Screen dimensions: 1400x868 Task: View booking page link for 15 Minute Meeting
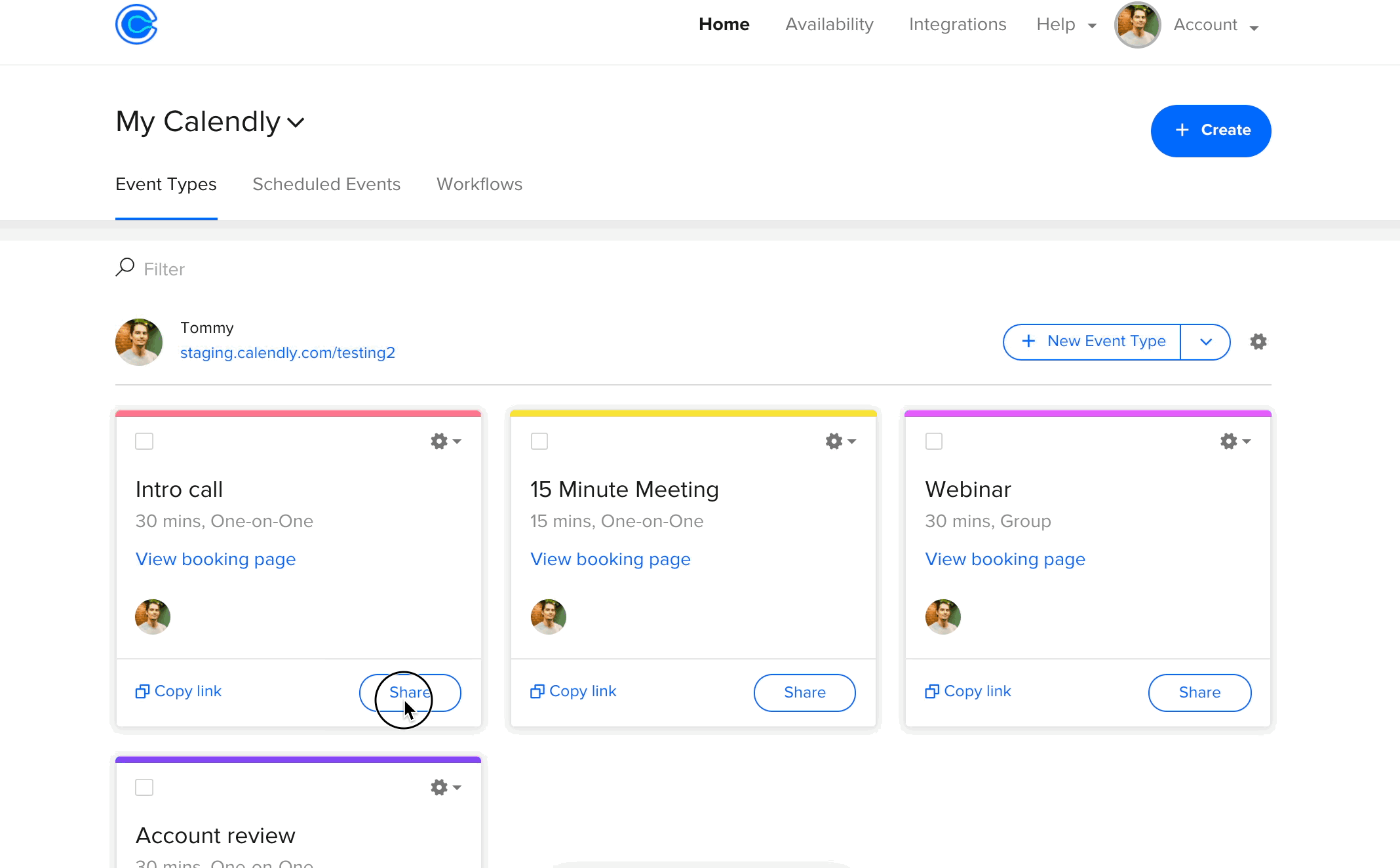(610, 559)
